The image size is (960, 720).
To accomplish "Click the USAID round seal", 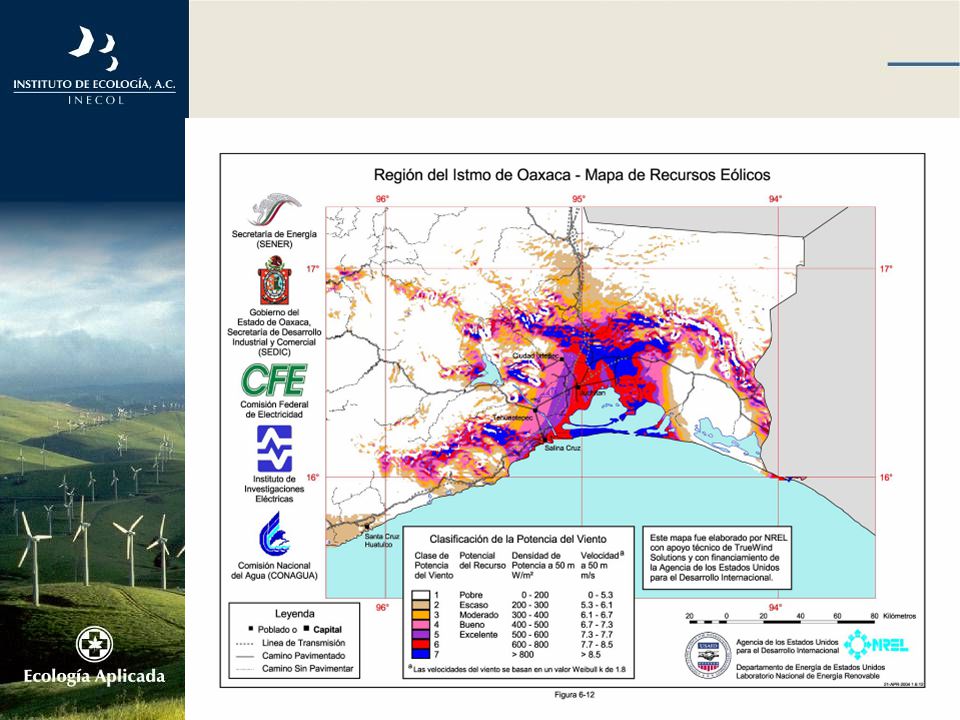I will 708,655.
